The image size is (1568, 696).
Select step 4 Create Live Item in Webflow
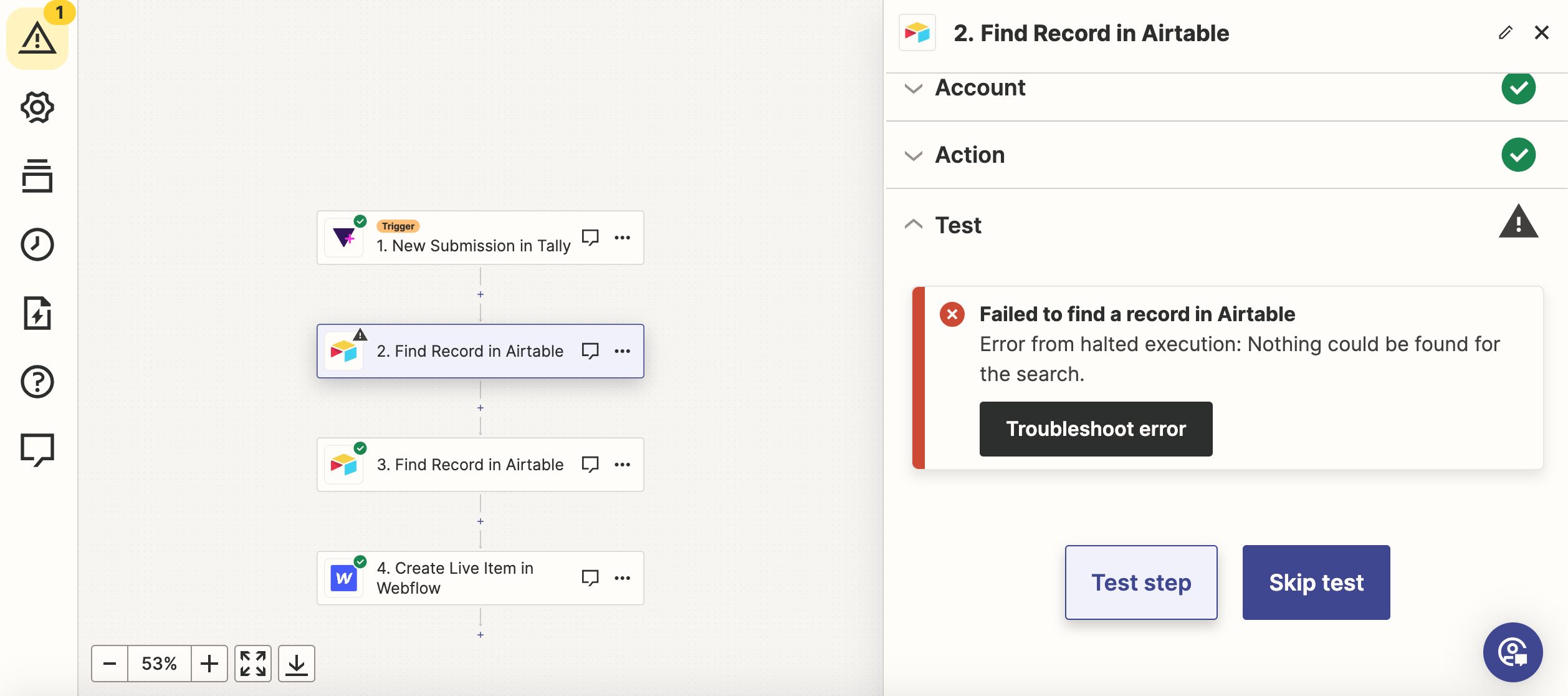coord(480,578)
